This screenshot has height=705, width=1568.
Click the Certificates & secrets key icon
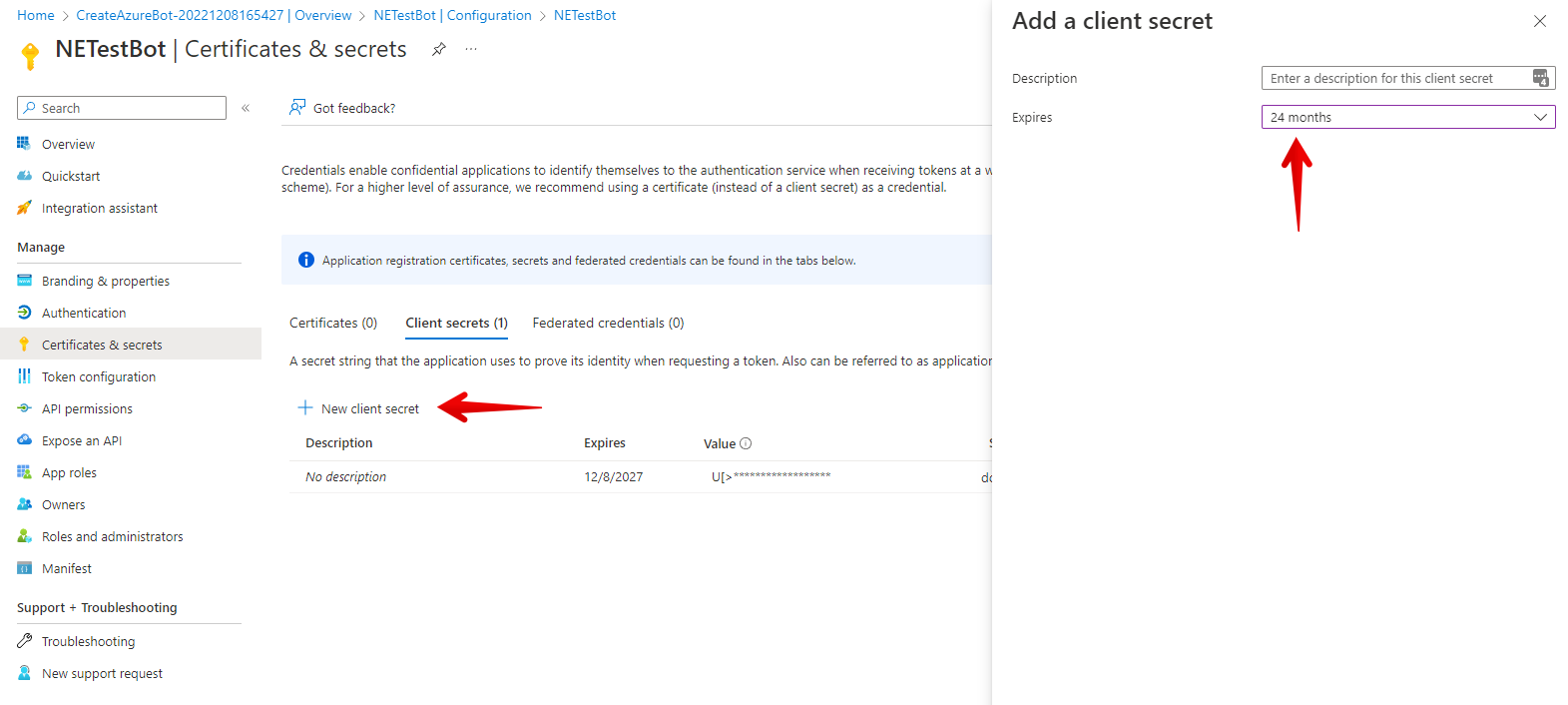(x=24, y=345)
